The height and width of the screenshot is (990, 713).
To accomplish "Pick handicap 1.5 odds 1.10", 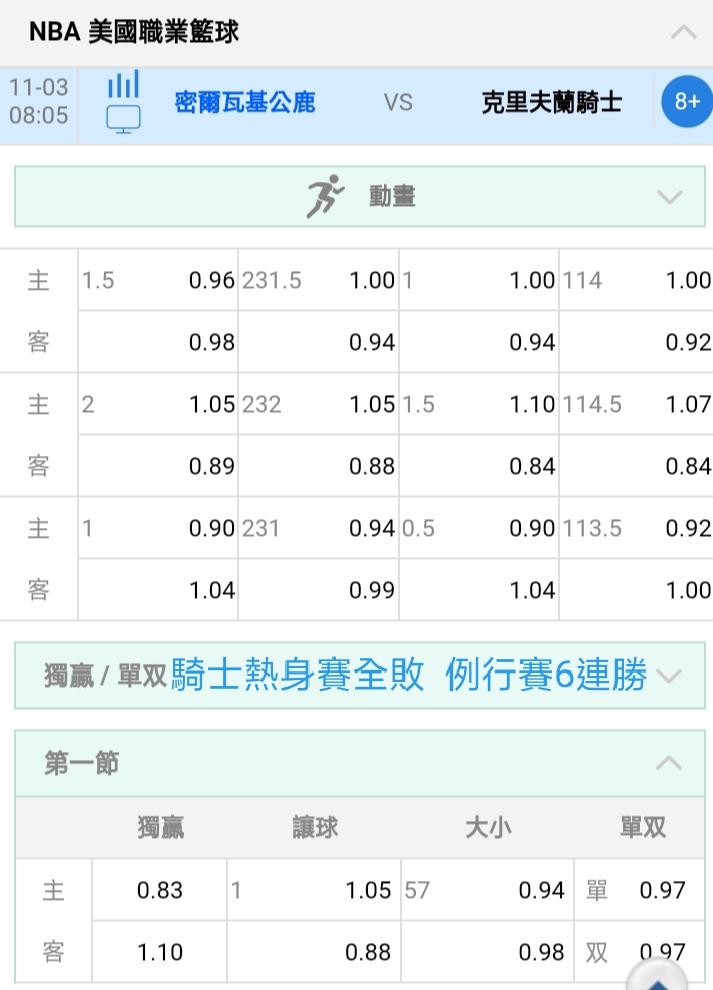I will point(479,403).
